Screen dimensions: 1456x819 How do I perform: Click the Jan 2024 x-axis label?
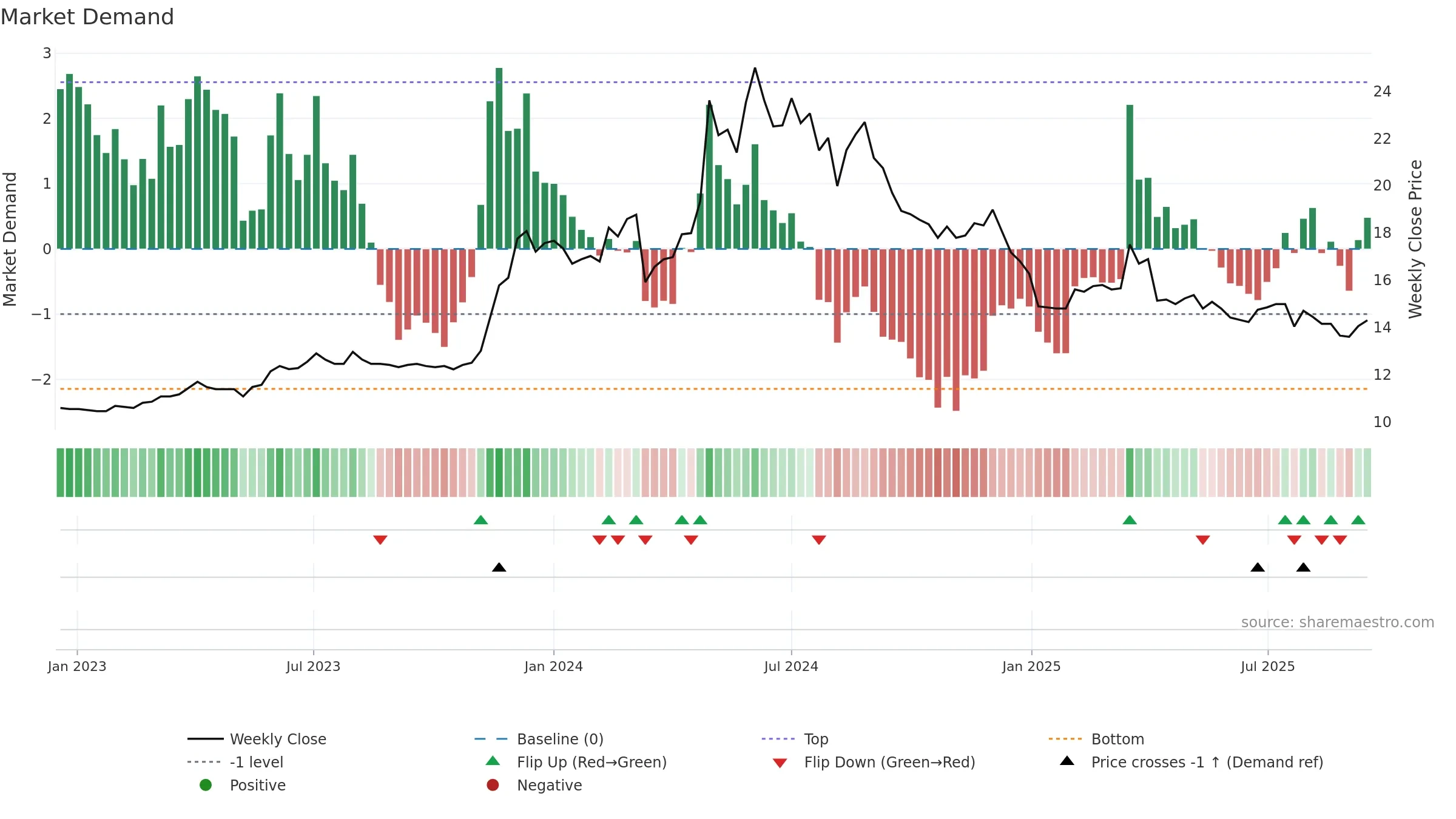(553, 666)
